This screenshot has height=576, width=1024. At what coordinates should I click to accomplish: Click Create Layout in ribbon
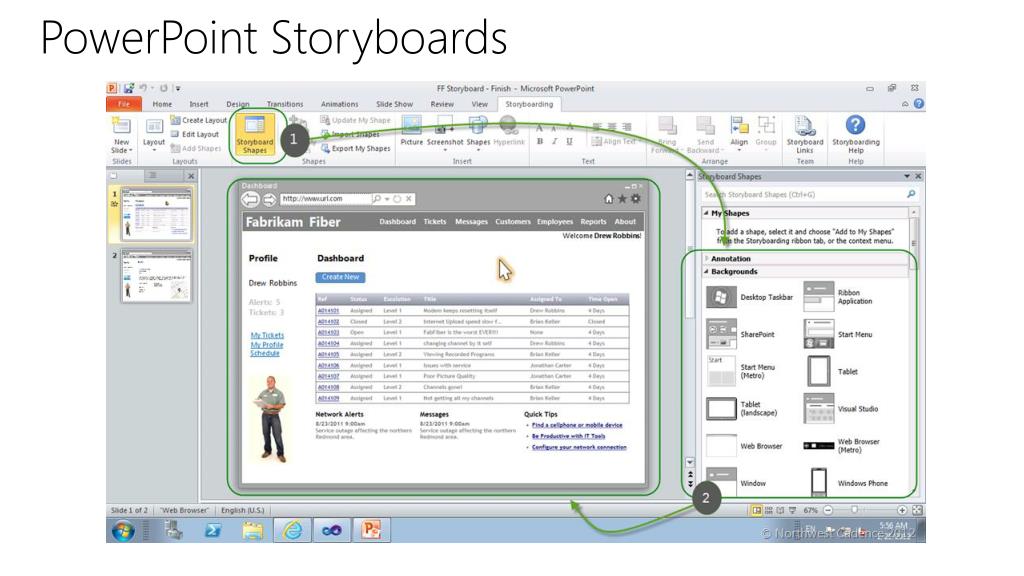pyautogui.click(x=199, y=120)
